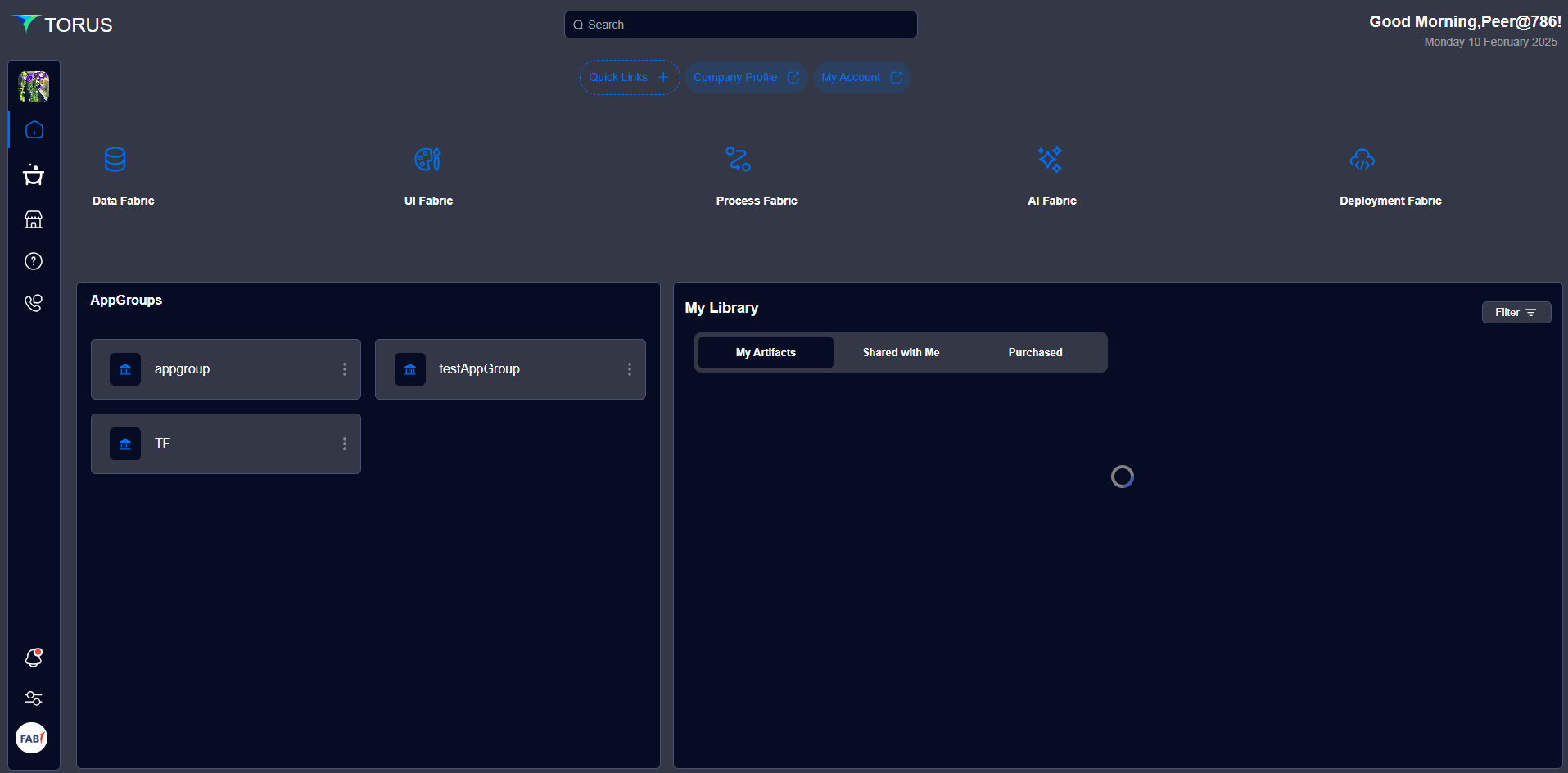Switch to the Shared with Me tab
The height and width of the screenshot is (773, 1568).
[901, 353]
